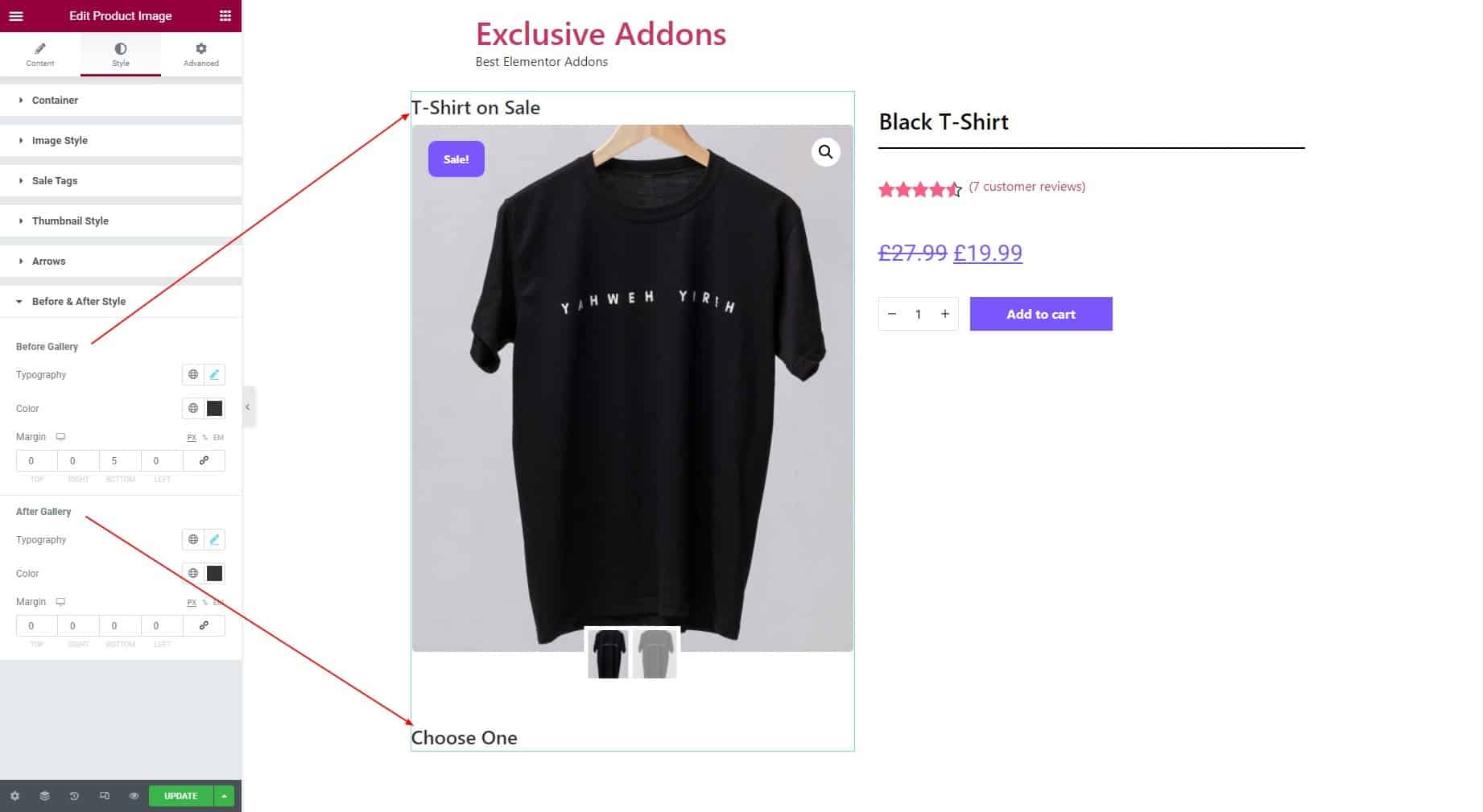
Task: Open the widgets grid icon
Action: click(225, 16)
